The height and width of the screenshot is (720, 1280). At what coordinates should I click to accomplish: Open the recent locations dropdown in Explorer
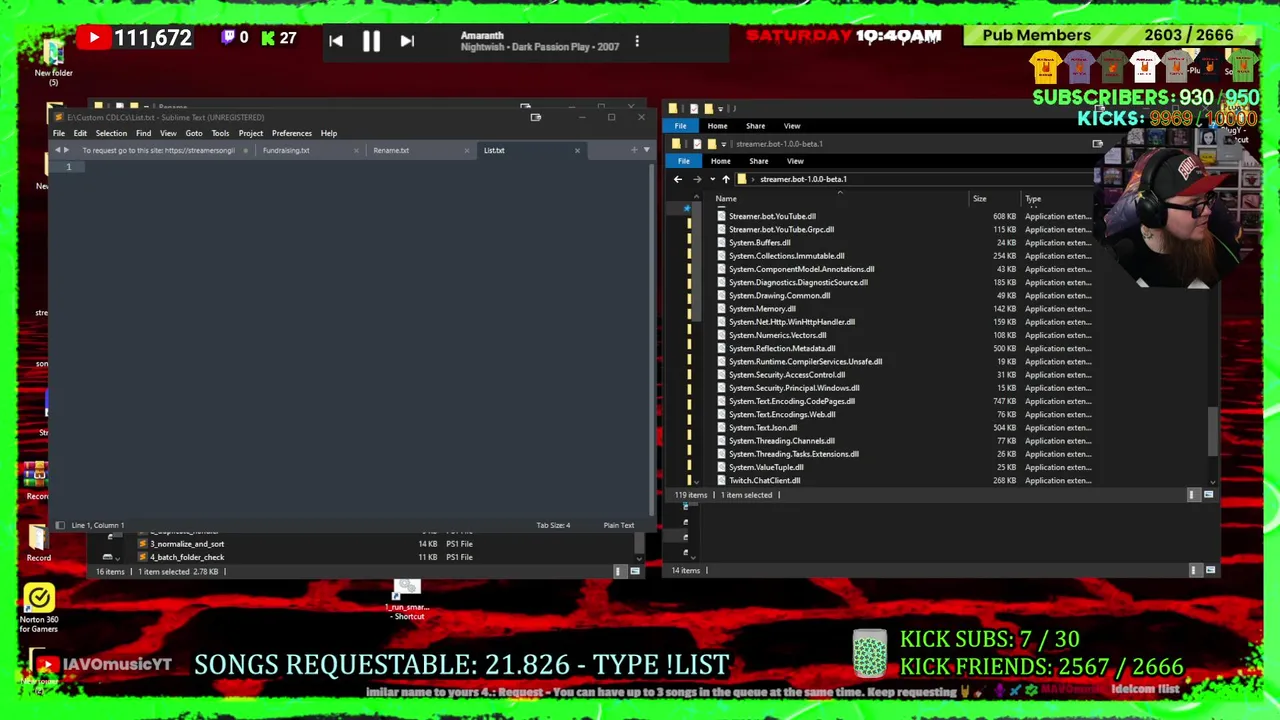coord(712,179)
